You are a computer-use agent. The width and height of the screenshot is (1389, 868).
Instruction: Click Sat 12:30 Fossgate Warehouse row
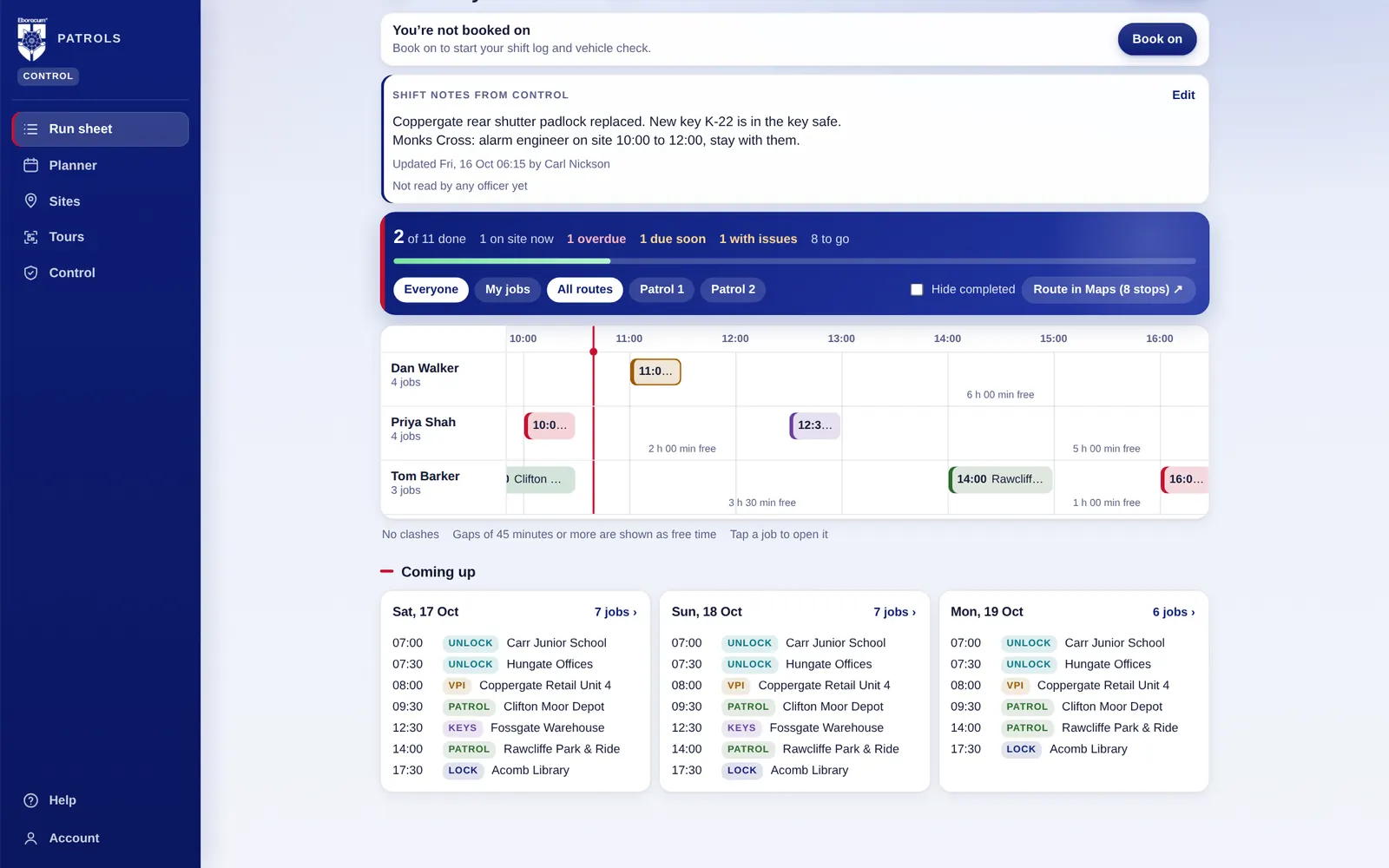pos(515,728)
